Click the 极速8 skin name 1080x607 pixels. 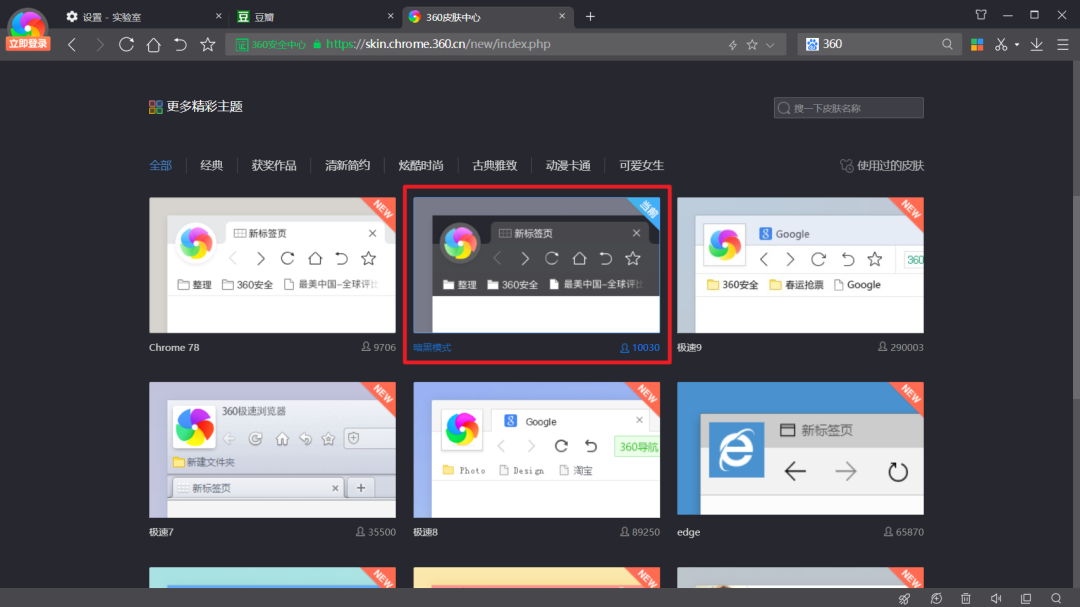(x=426, y=532)
